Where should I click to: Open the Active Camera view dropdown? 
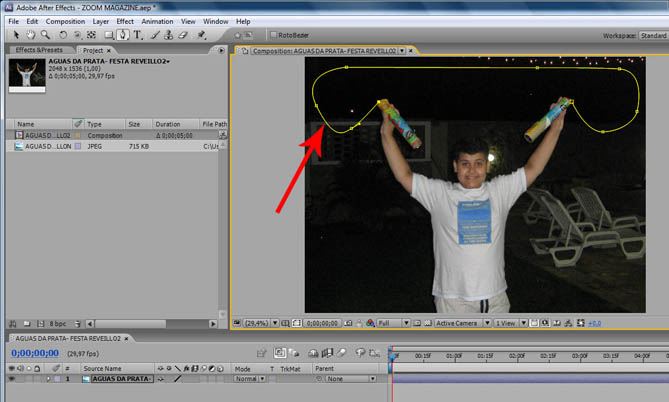[462, 324]
